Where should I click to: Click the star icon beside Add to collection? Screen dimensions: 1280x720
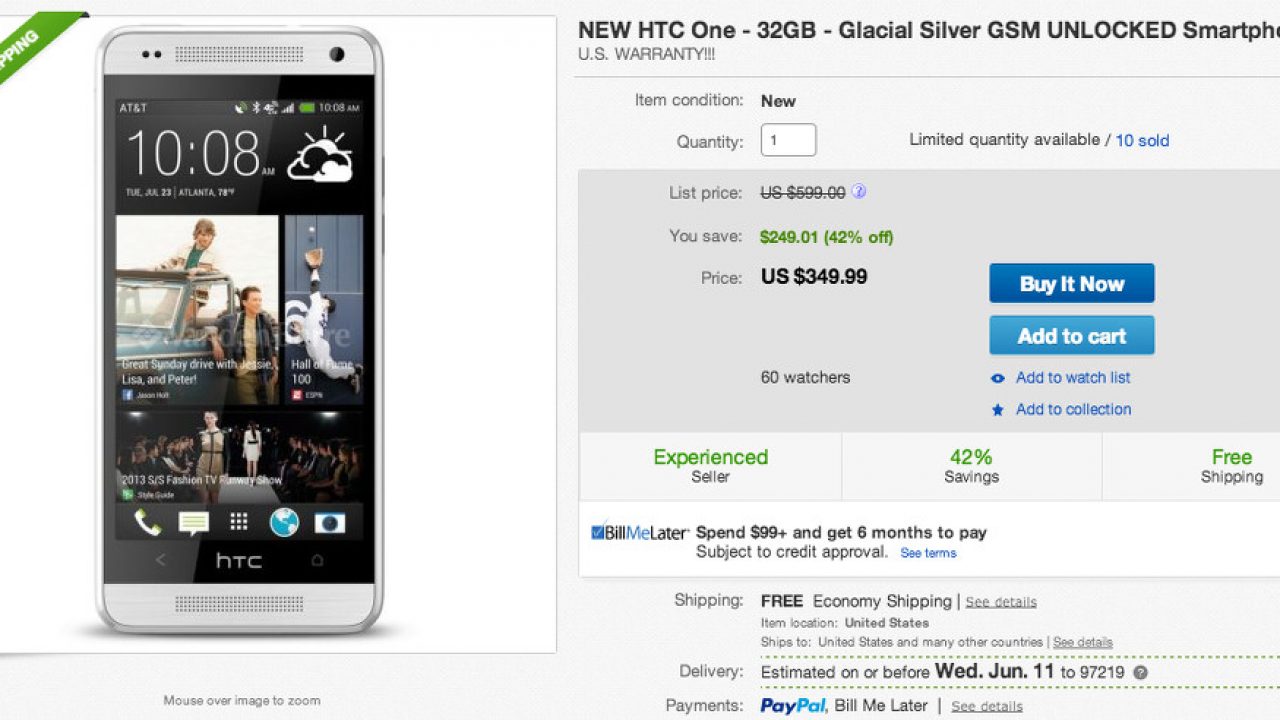point(997,410)
